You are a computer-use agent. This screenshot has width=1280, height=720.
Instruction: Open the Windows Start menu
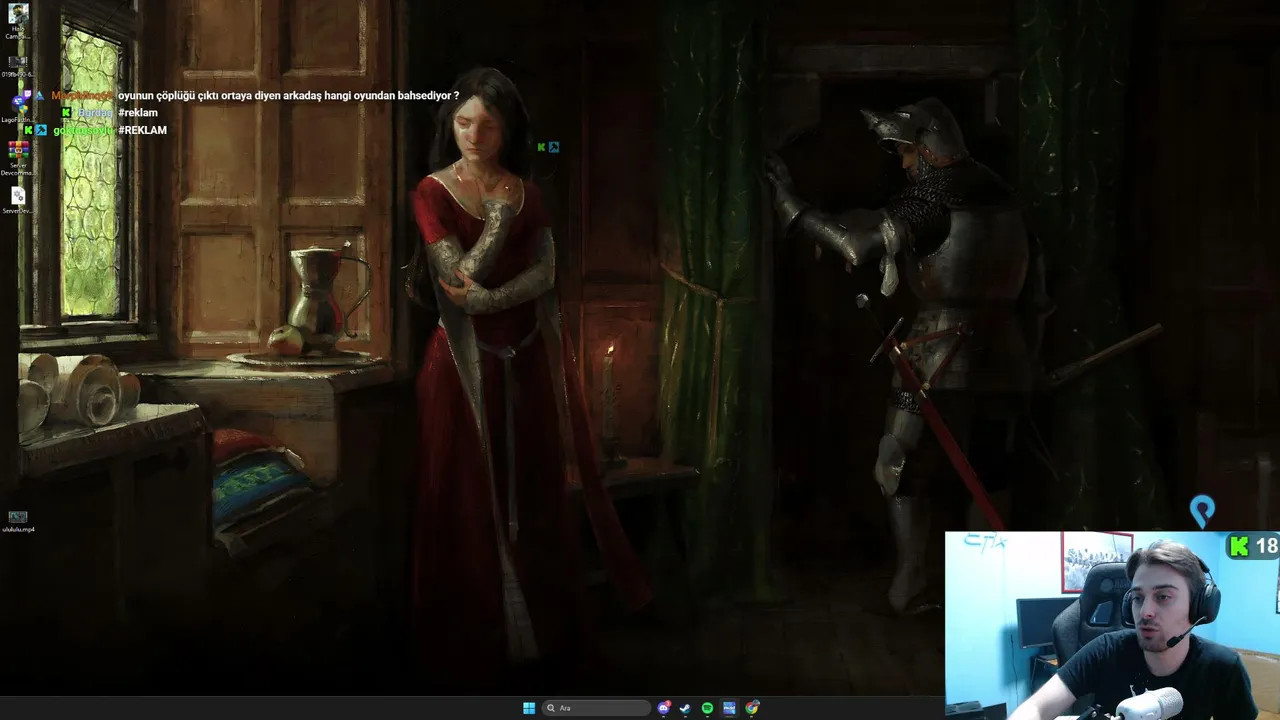[x=529, y=708]
